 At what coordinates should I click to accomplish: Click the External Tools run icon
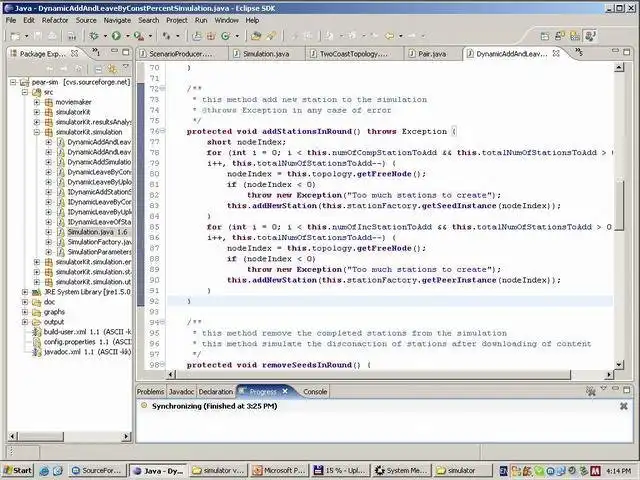pos(139,36)
